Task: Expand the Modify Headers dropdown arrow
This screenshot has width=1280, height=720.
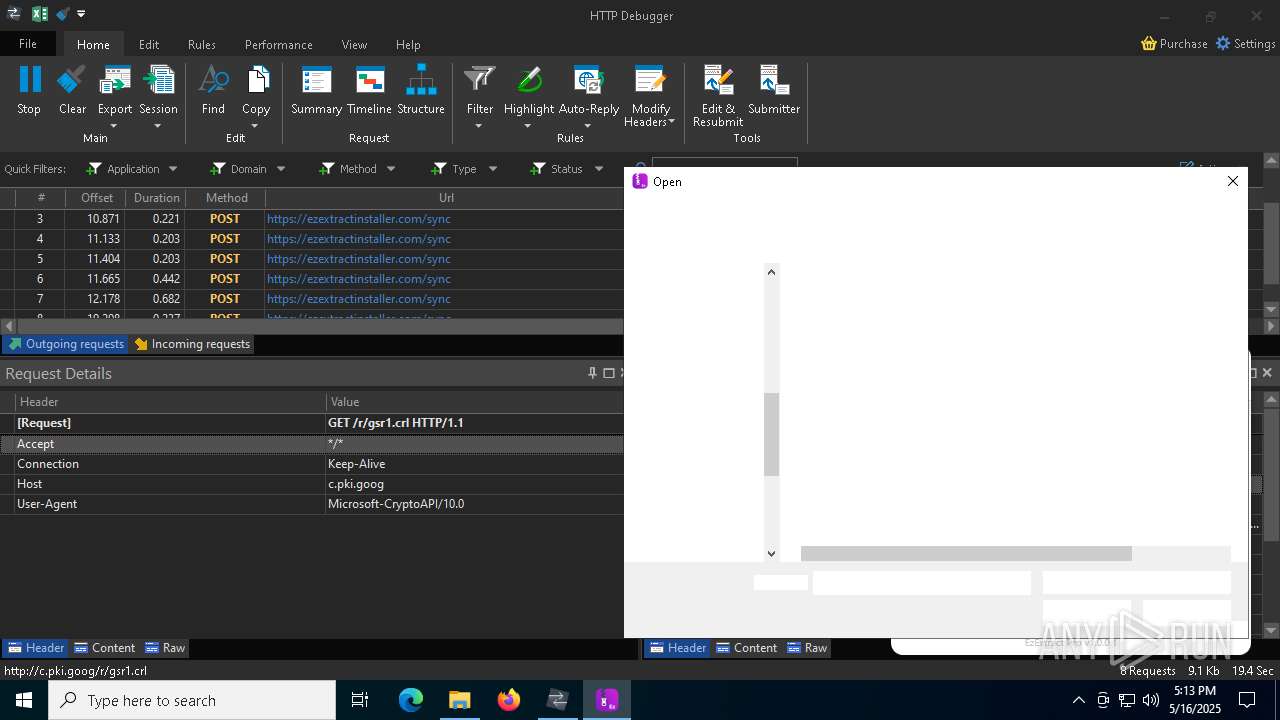Action: click(672, 122)
